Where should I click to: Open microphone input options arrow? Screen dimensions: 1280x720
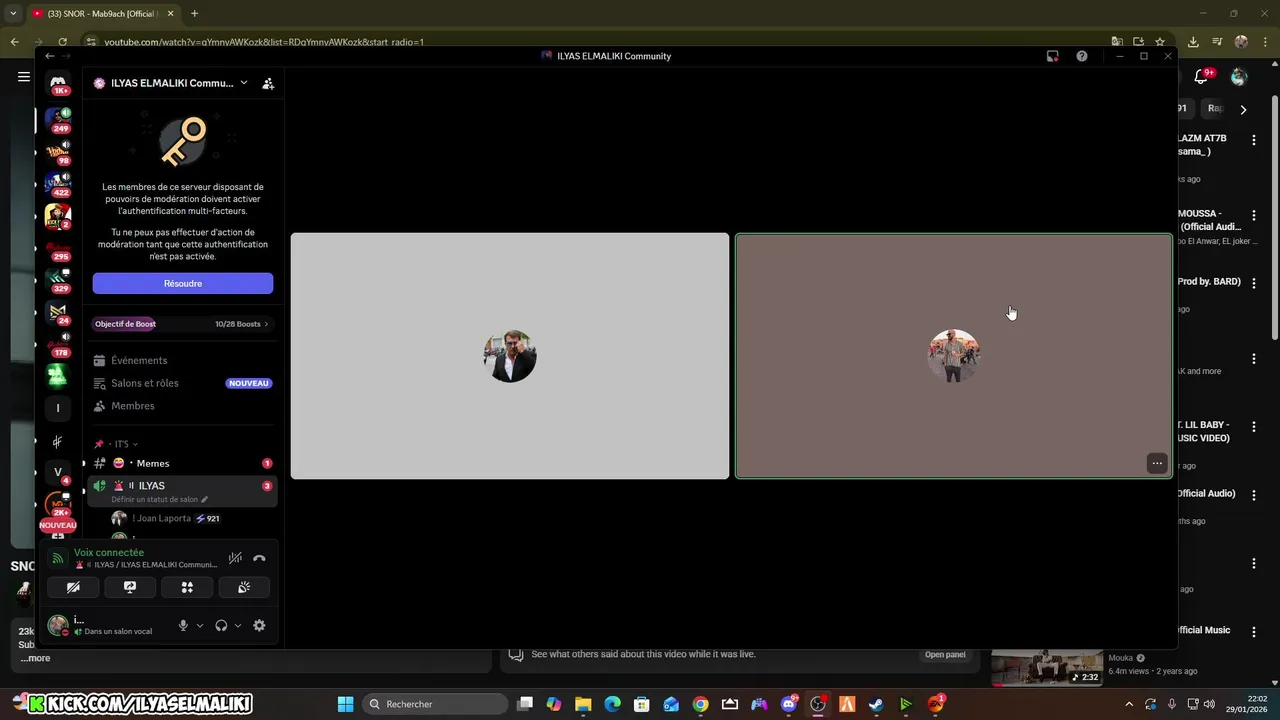click(x=200, y=626)
